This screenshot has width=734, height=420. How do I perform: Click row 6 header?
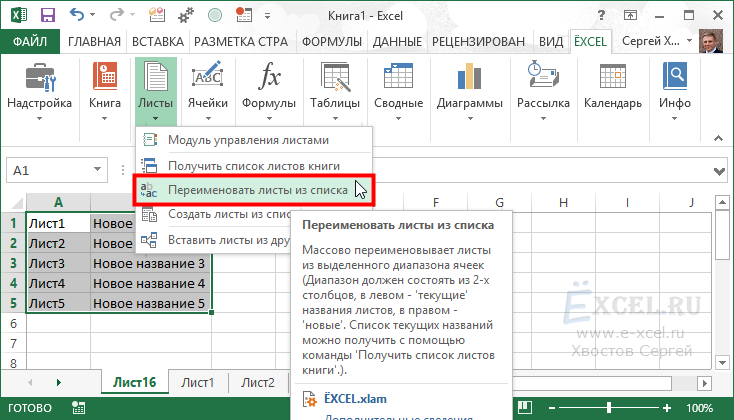click(x=13, y=324)
